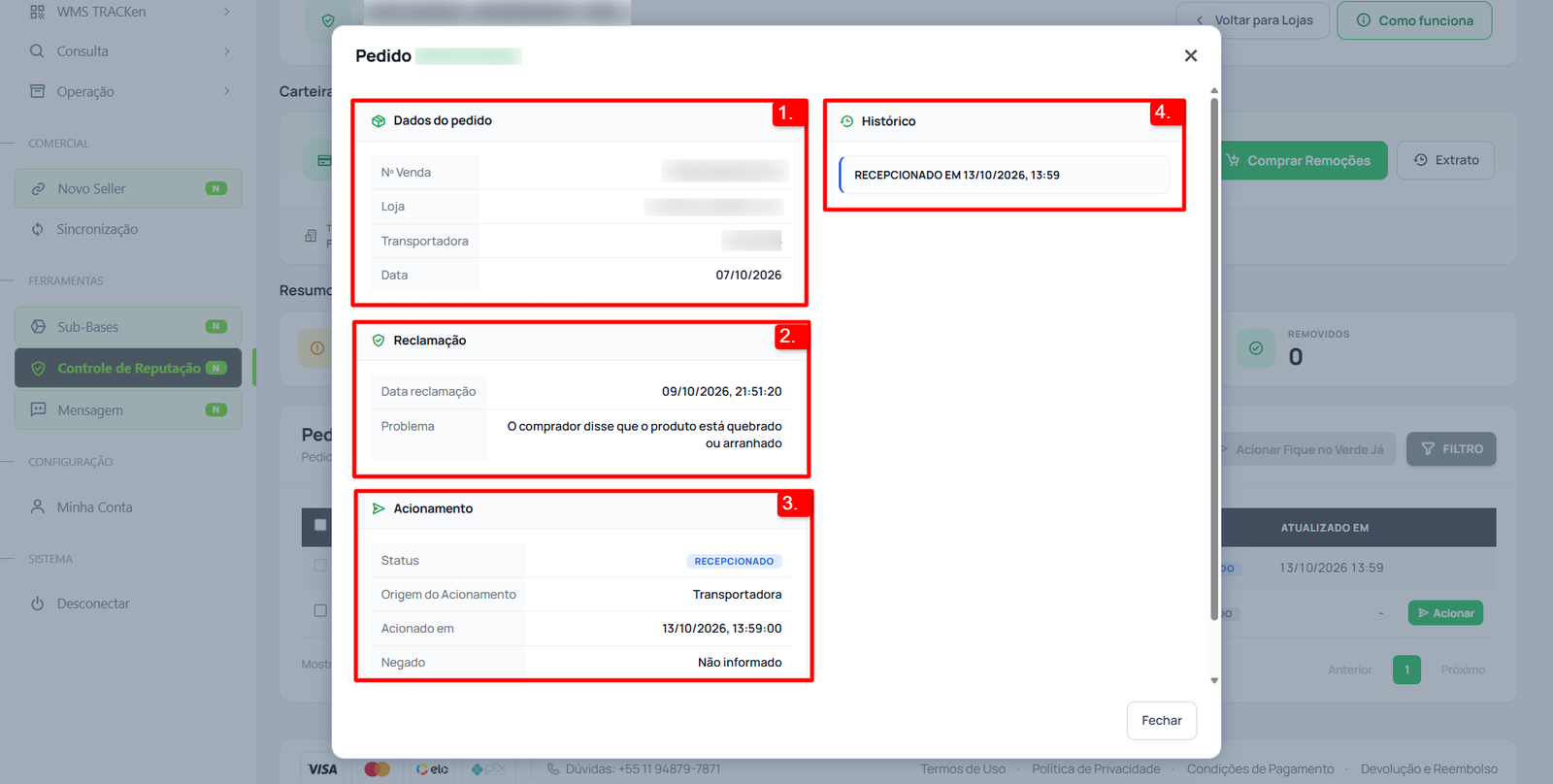1553x784 pixels.
Task: Click the shield icon beside Reclamação heading
Action: (379, 341)
